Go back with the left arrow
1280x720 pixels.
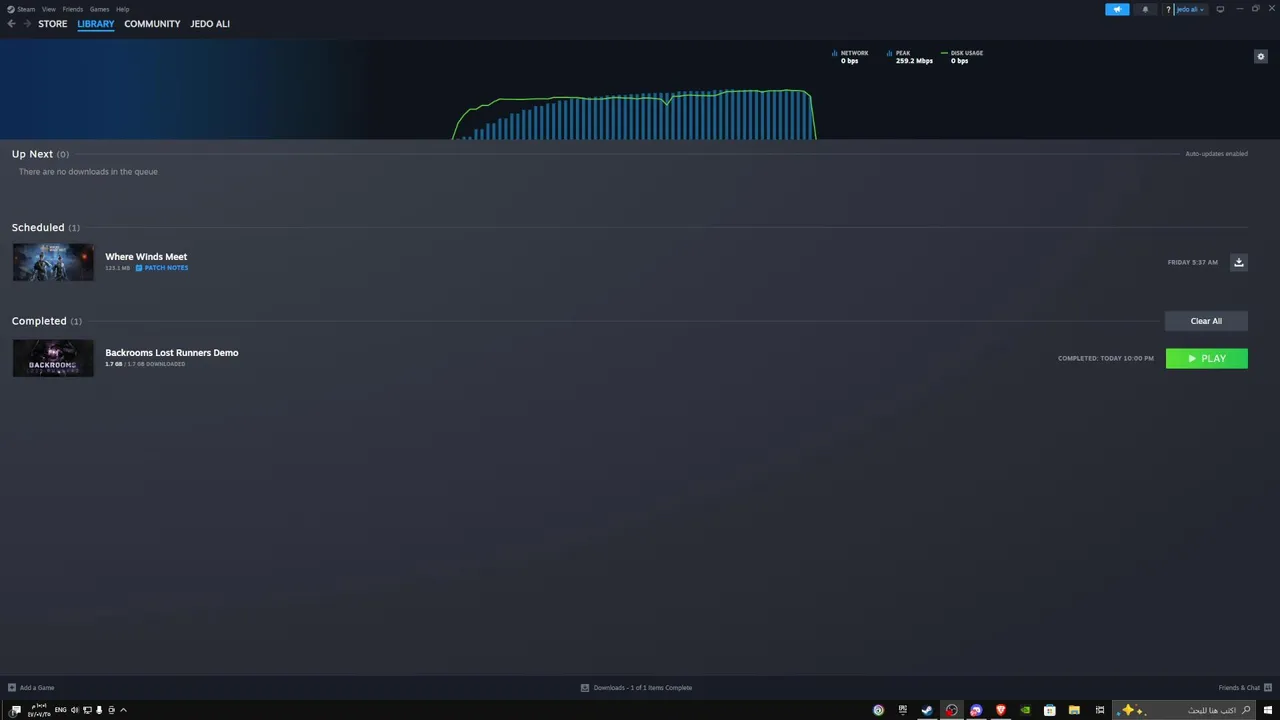(11, 24)
